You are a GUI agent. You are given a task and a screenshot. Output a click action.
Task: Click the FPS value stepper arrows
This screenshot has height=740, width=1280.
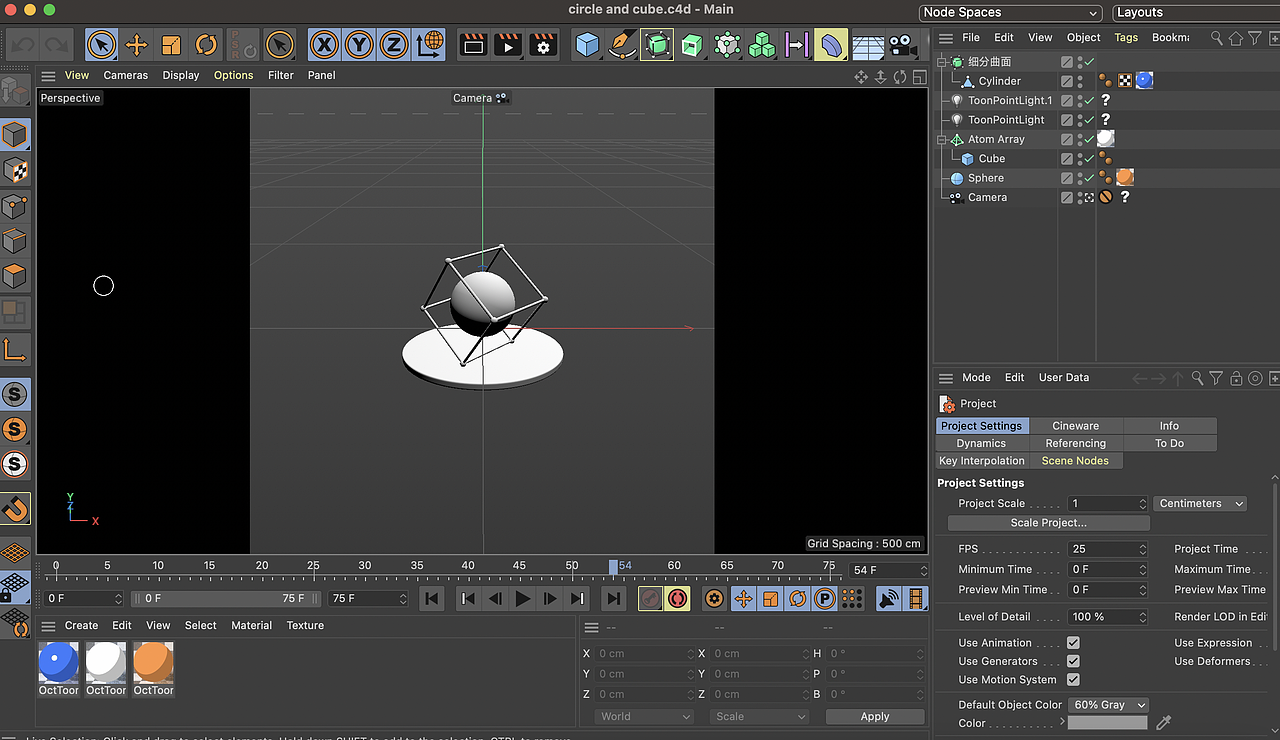(1143, 549)
